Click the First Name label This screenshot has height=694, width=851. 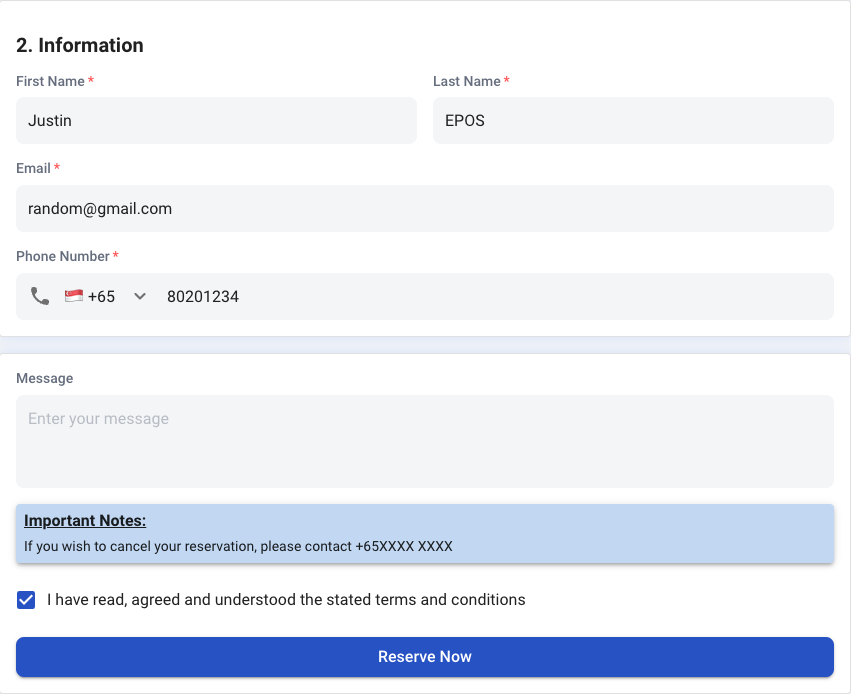click(x=50, y=81)
